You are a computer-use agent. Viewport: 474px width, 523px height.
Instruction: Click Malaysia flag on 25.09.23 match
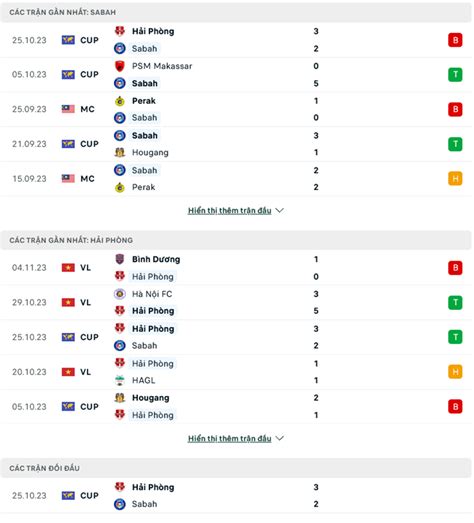click(x=68, y=109)
